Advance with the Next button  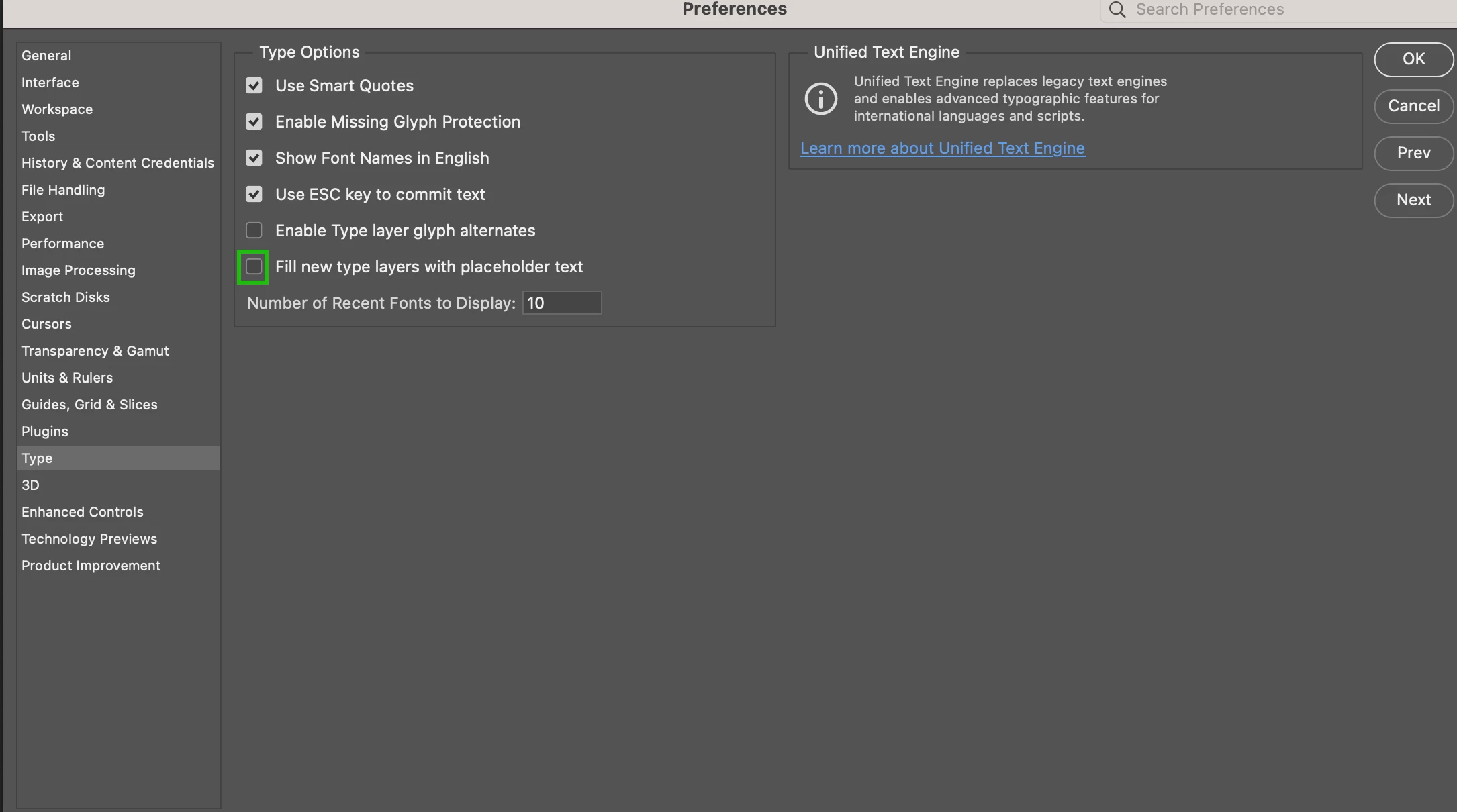[x=1413, y=200]
